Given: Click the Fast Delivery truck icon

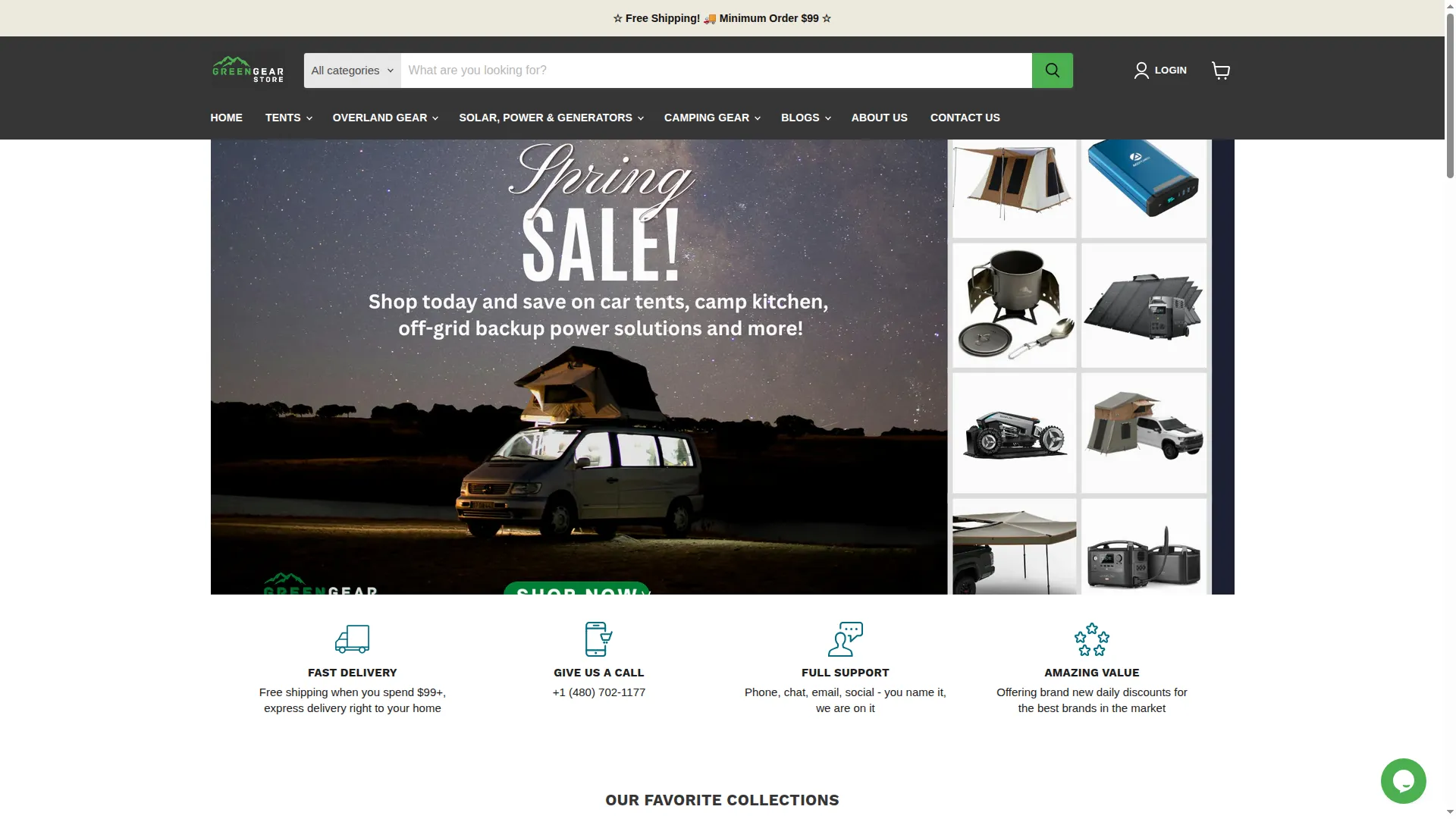Looking at the screenshot, I should pyautogui.click(x=352, y=639).
